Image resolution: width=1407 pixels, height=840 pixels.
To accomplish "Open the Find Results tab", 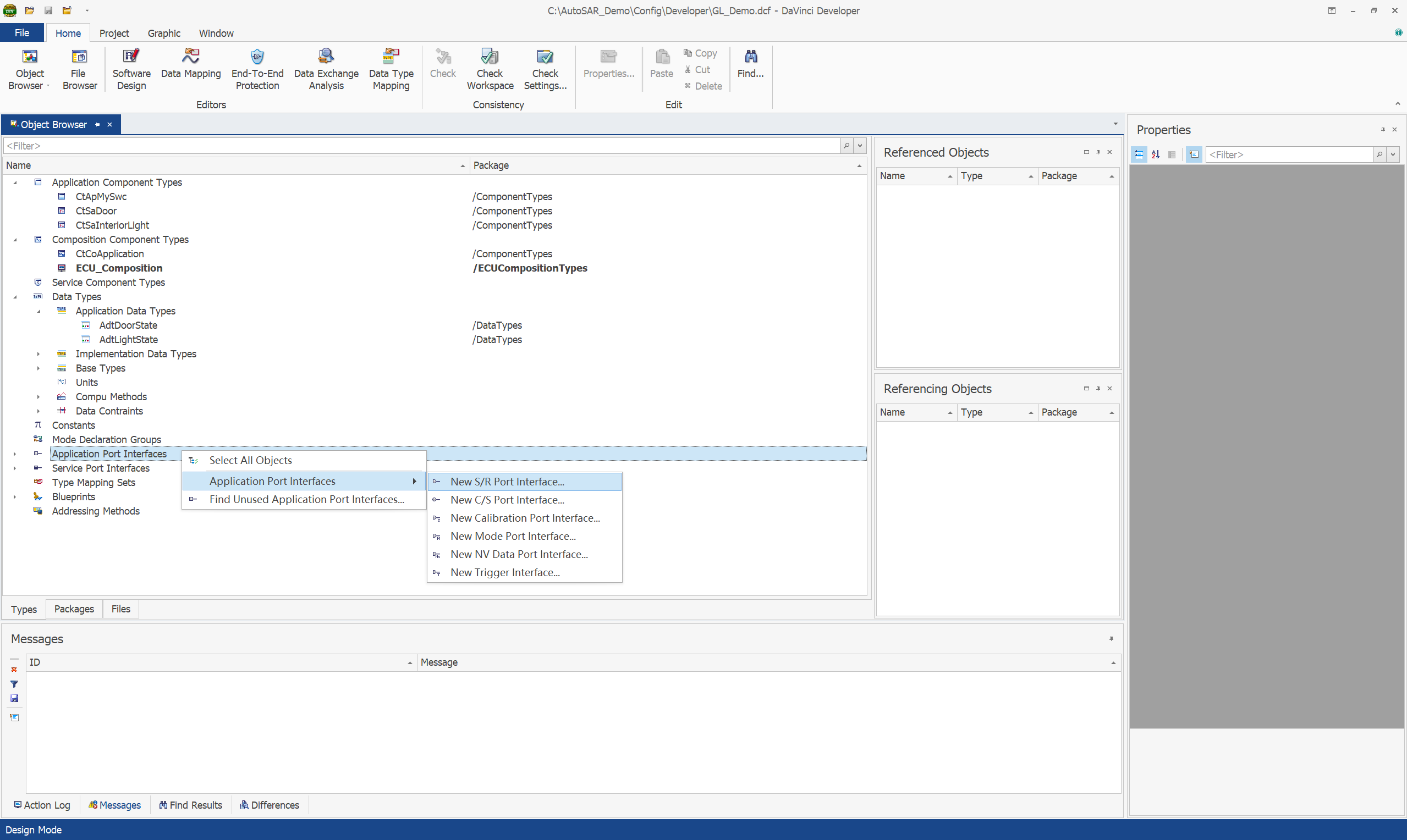I will [x=191, y=805].
